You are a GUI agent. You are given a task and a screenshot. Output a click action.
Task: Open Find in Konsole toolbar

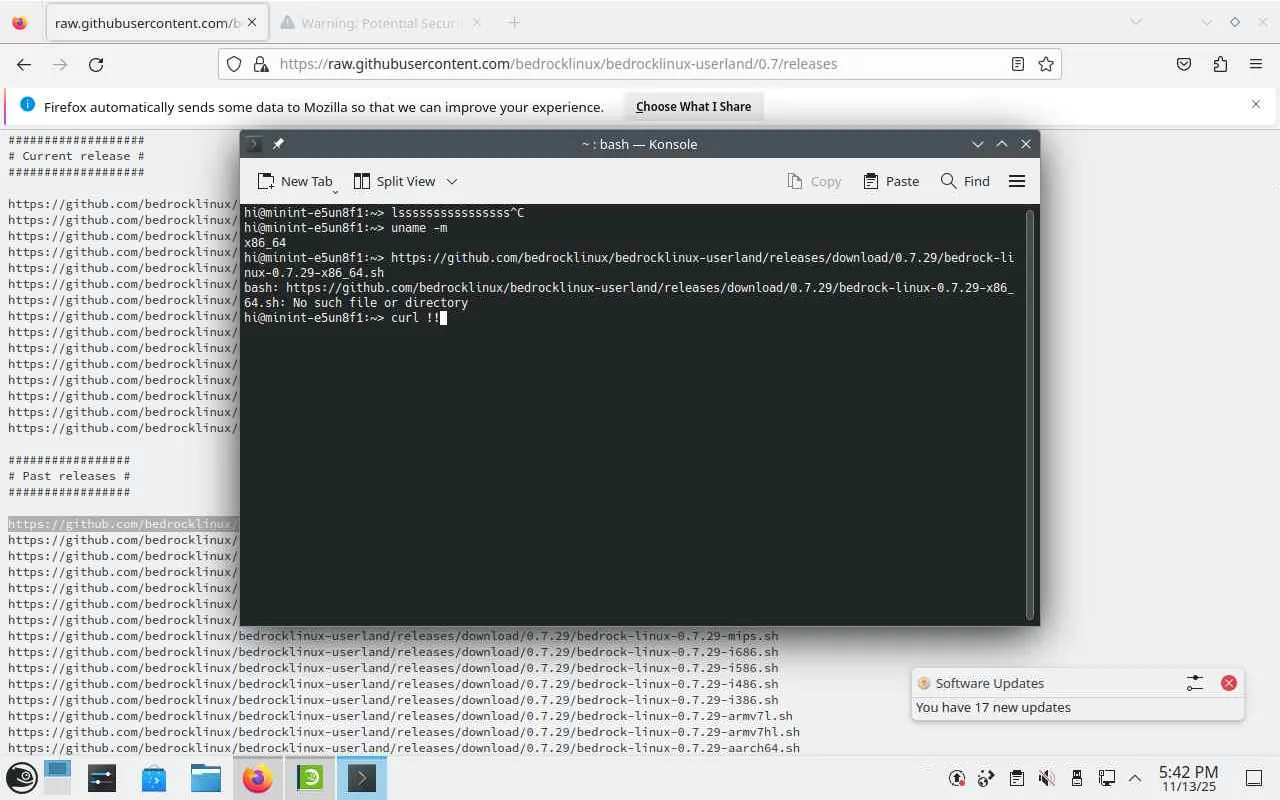coord(965,181)
